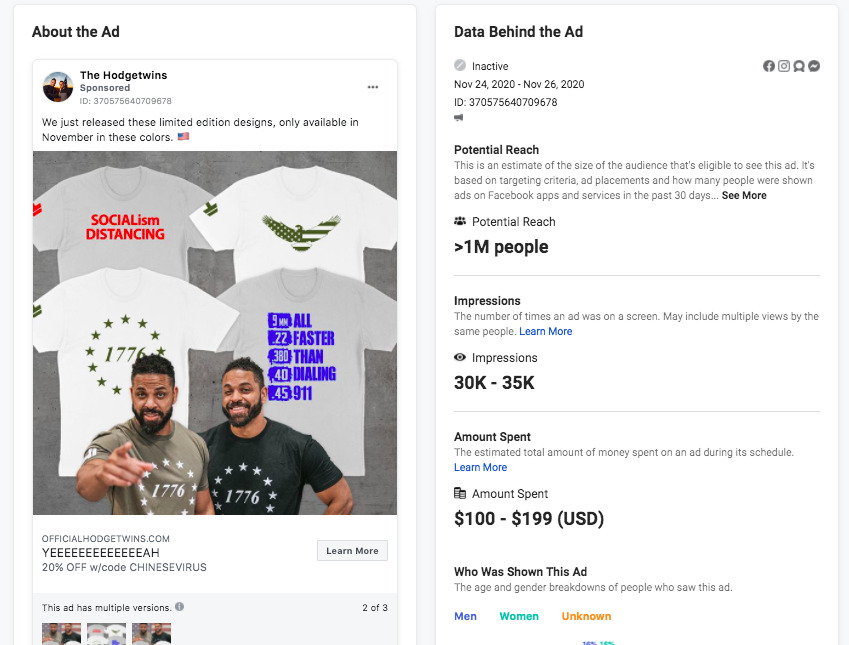Click the eye icon beside Impressions
Screen dimensions: 849x645
coord(460,357)
